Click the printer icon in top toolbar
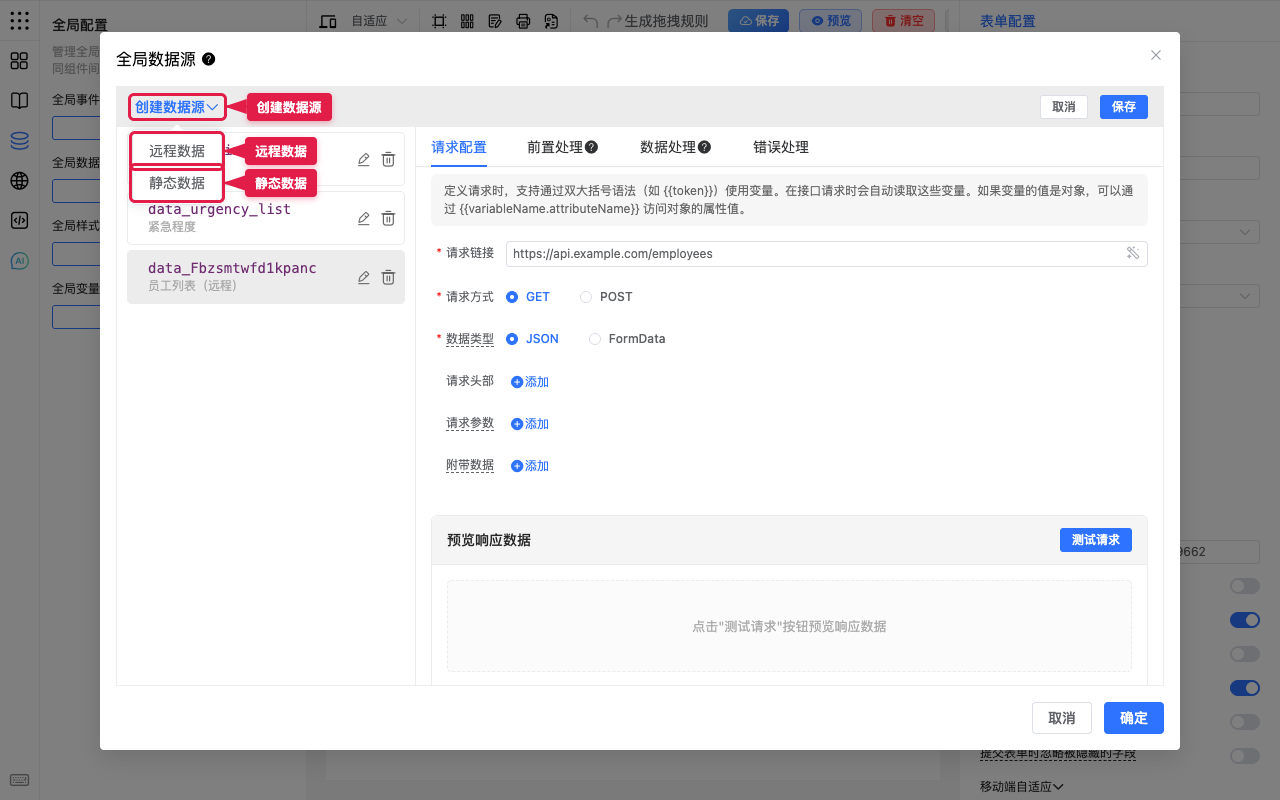Screen dimensions: 1280x800 coord(523,21)
